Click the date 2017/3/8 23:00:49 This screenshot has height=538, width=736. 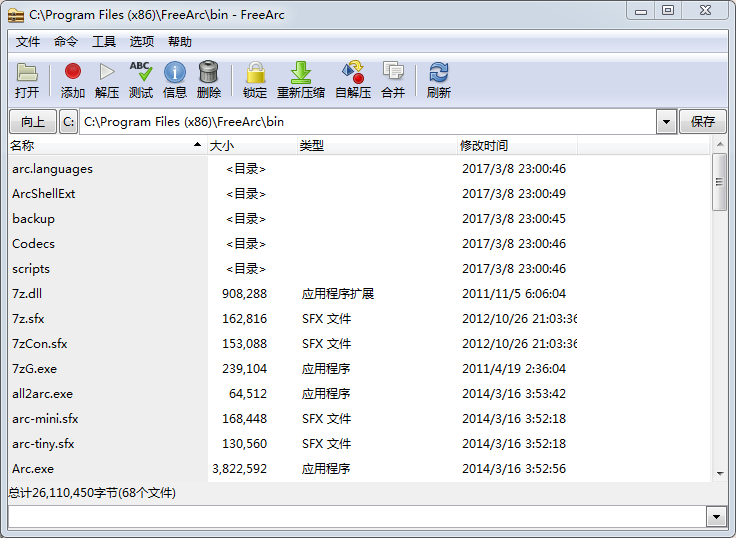pos(514,193)
